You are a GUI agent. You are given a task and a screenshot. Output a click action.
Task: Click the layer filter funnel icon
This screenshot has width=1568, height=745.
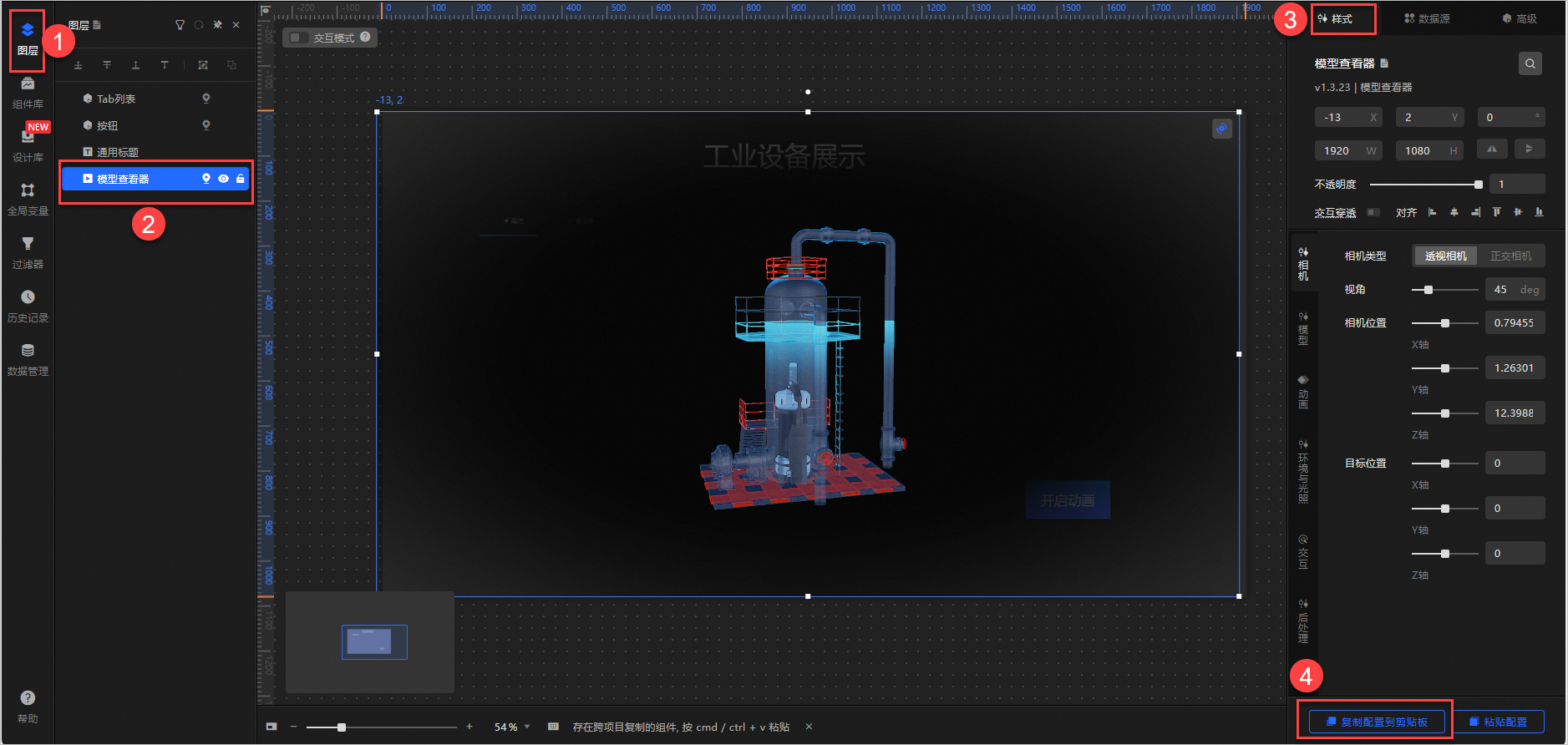click(180, 25)
